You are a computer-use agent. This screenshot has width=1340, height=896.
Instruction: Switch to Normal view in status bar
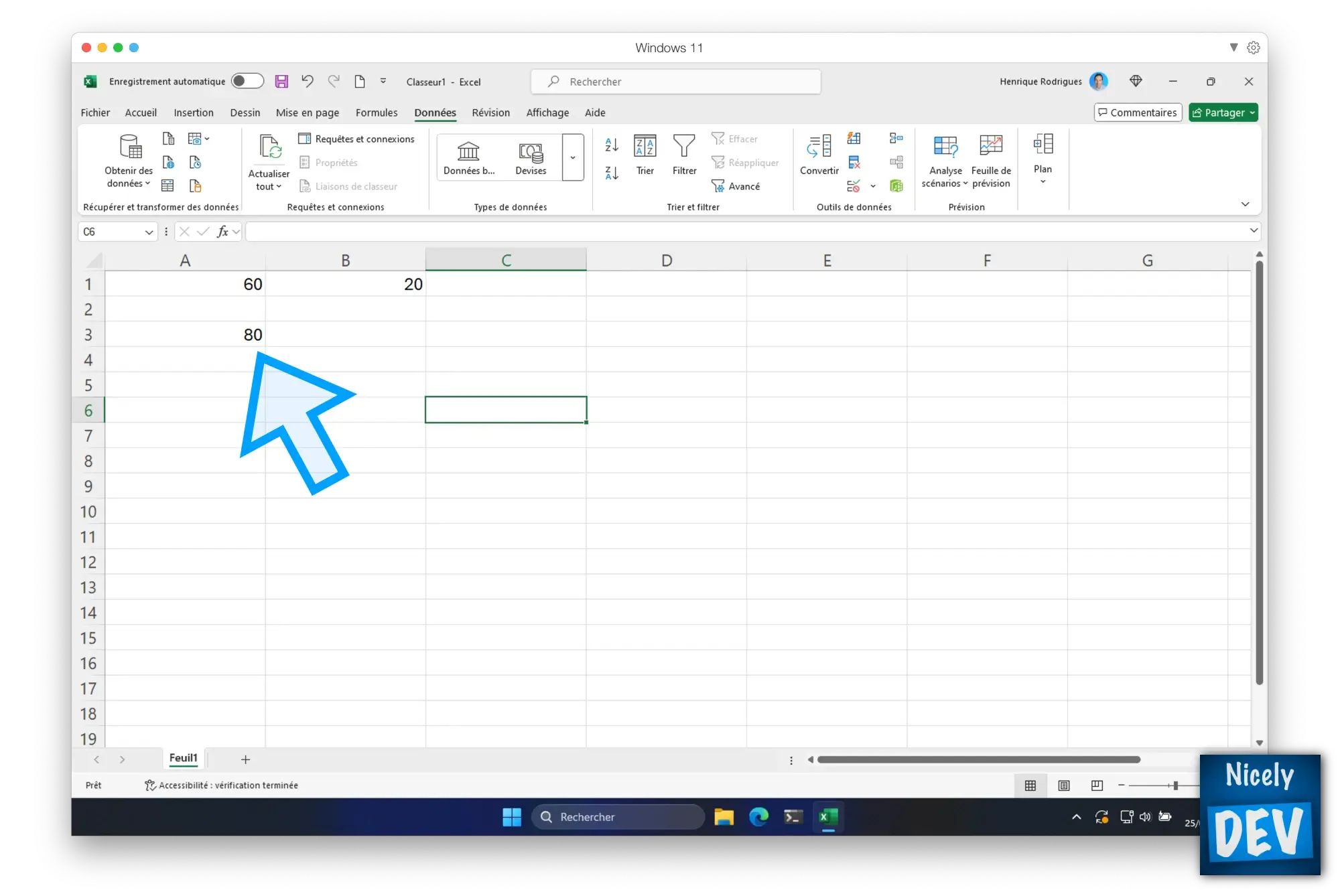pos(1030,786)
